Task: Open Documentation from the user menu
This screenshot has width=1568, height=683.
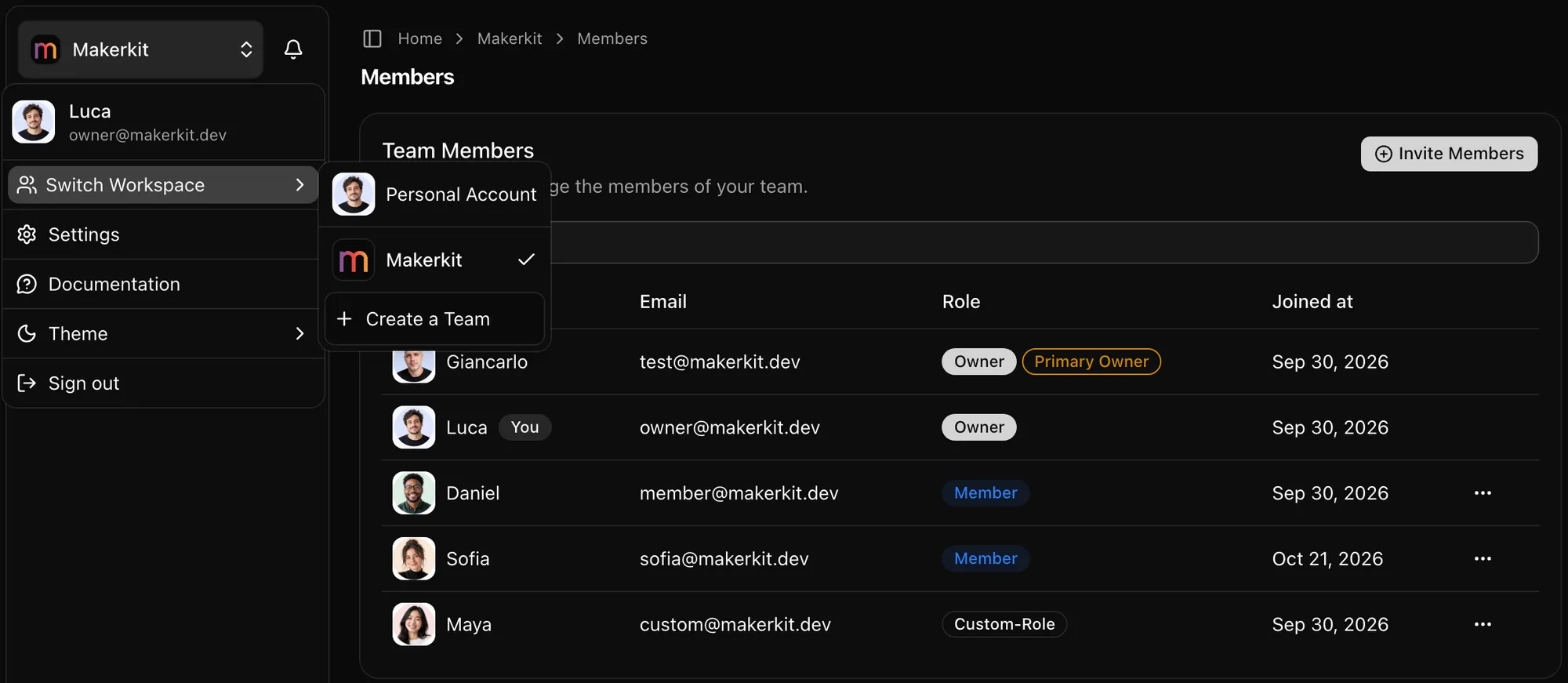Action: 163,284
